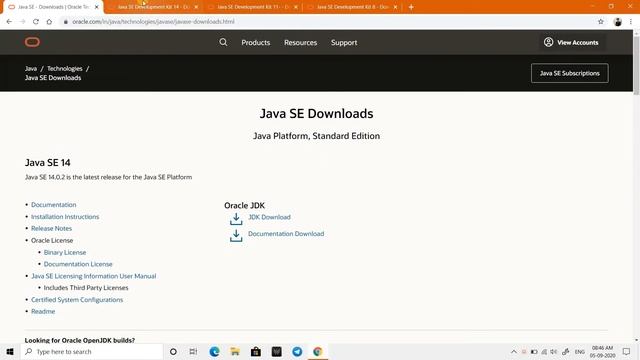Open the Windows Start menu
640x360 pixels.
coord(10,351)
